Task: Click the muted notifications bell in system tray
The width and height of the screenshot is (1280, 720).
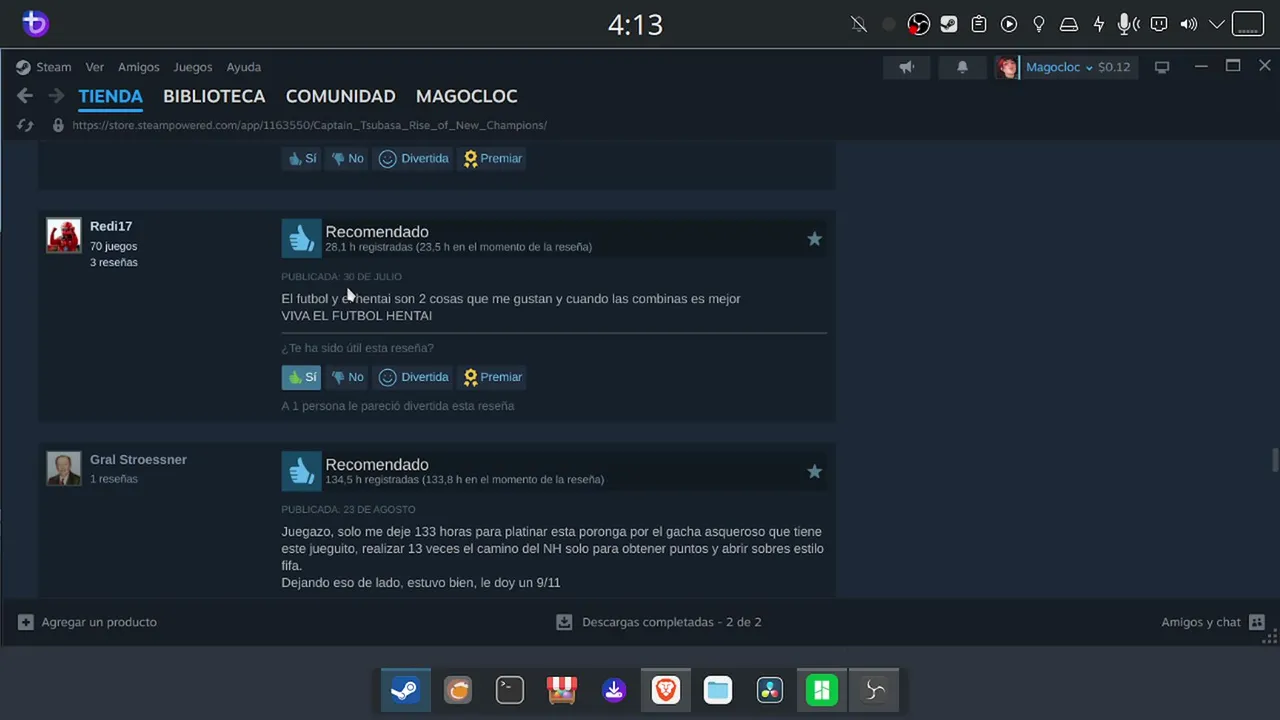Action: coord(858,24)
